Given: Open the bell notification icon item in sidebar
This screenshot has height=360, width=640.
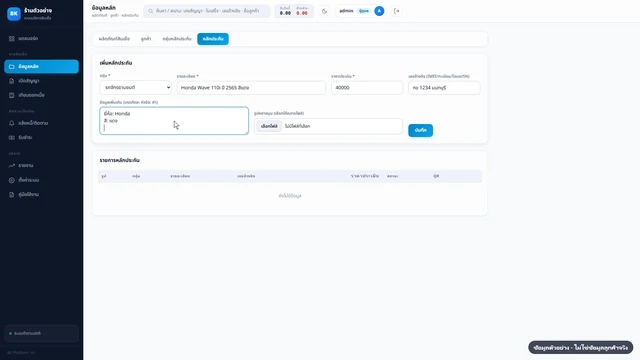Looking at the screenshot, I should coord(11,123).
